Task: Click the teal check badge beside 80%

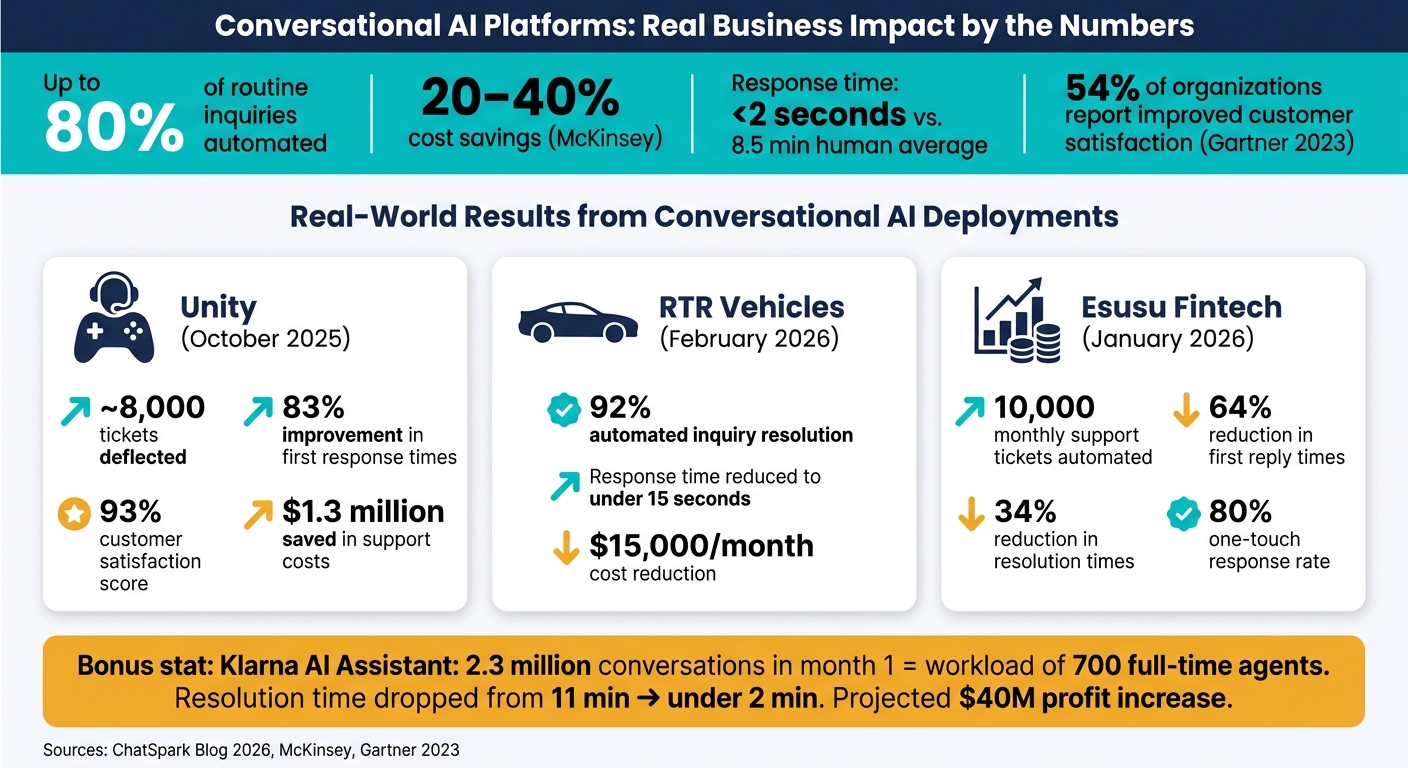Action: 1185,515
